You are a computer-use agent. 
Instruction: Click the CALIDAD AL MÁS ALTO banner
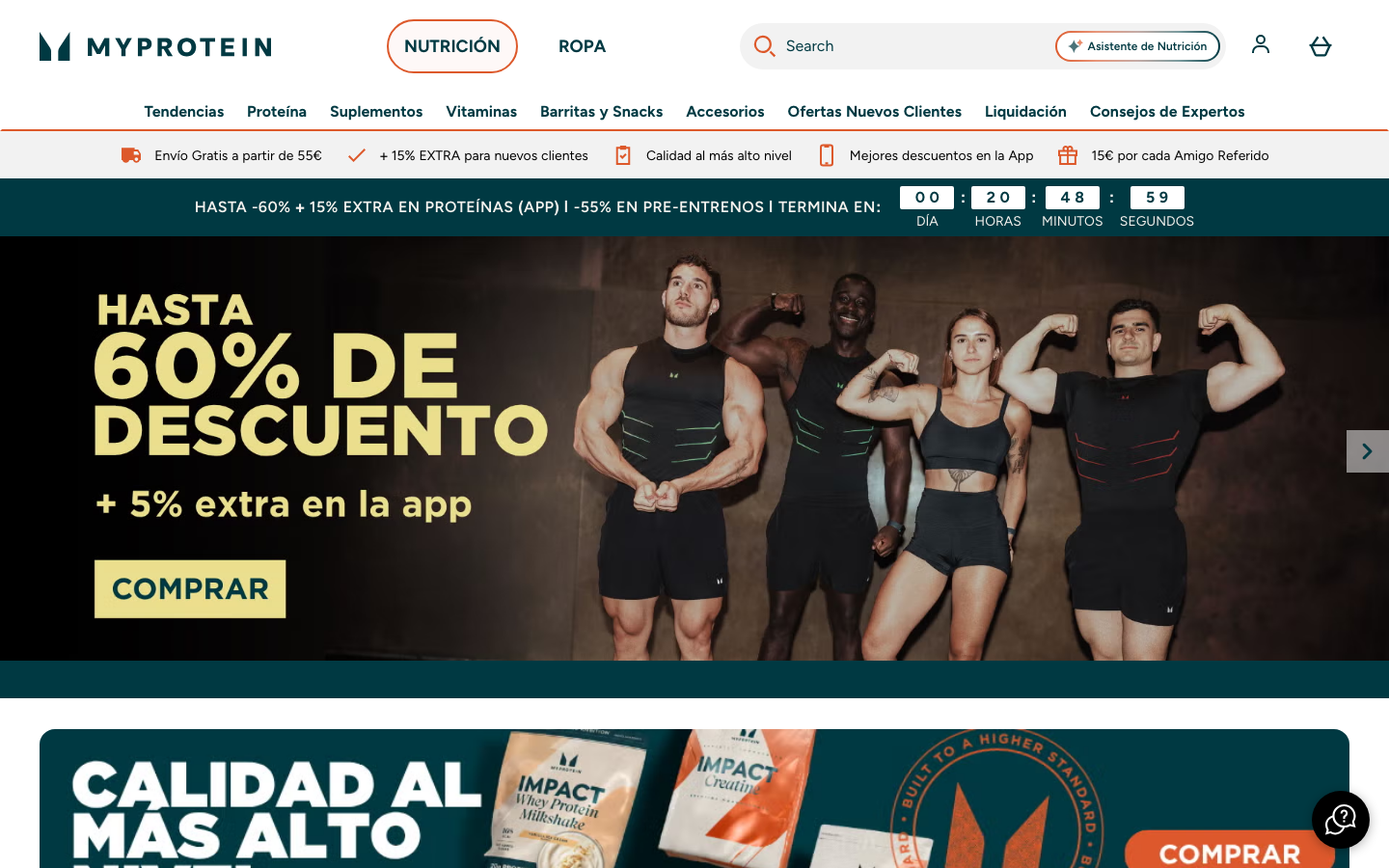tap(694, 799)
